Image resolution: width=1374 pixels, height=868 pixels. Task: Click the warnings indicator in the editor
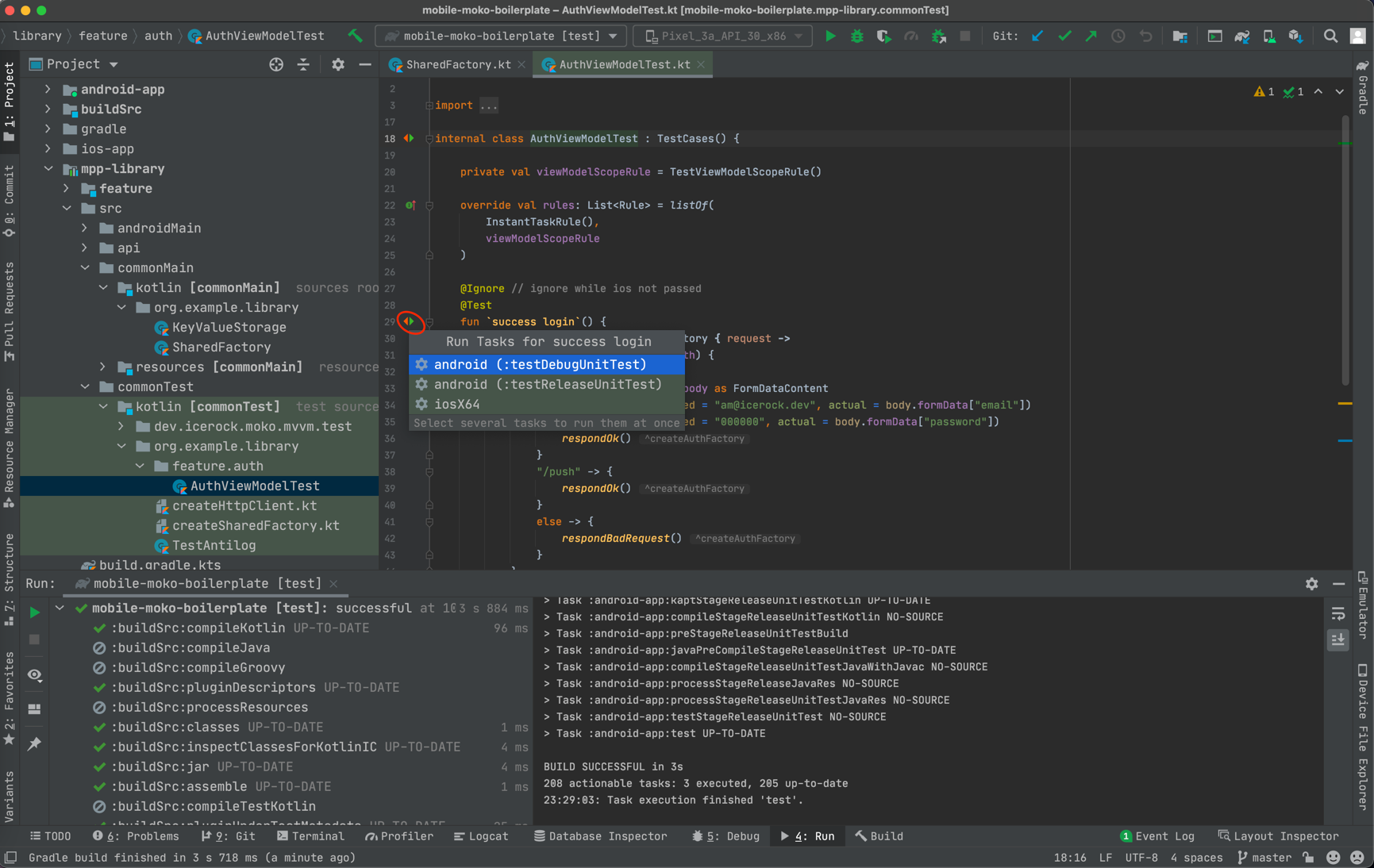1264,92
